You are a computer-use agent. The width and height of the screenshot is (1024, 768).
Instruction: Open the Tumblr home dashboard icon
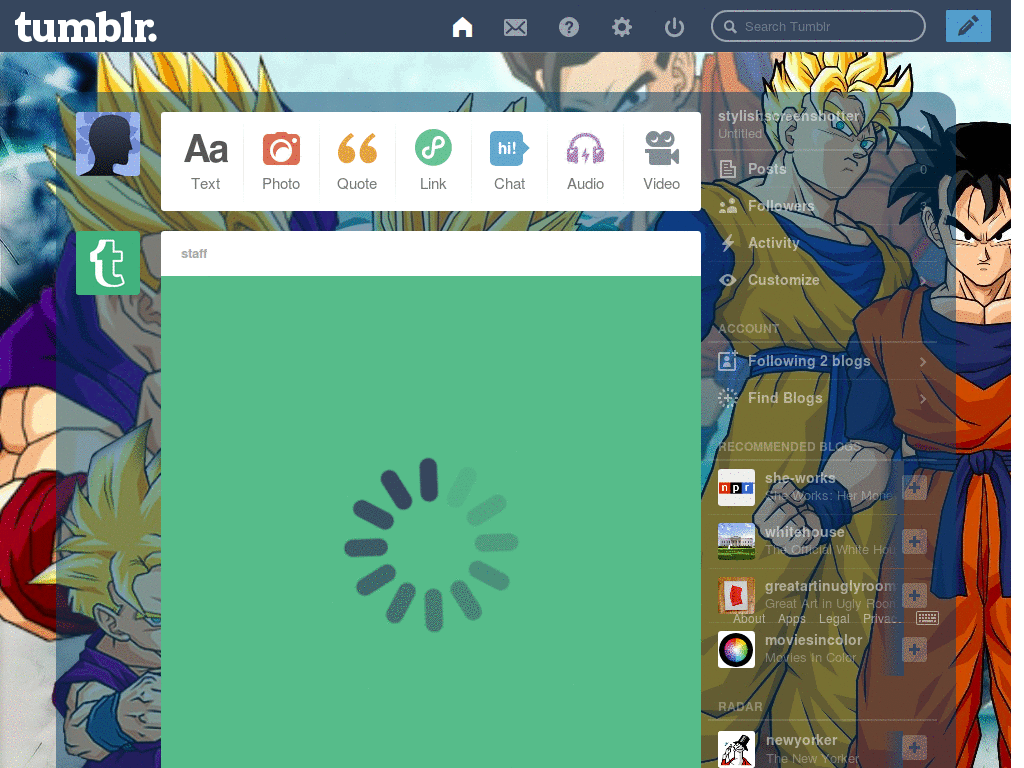[462, 27]
